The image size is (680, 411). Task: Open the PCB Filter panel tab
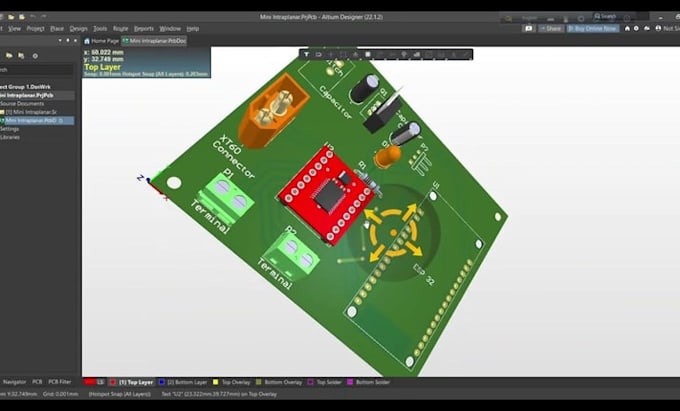pyautogui.click(x=59, y=382)
